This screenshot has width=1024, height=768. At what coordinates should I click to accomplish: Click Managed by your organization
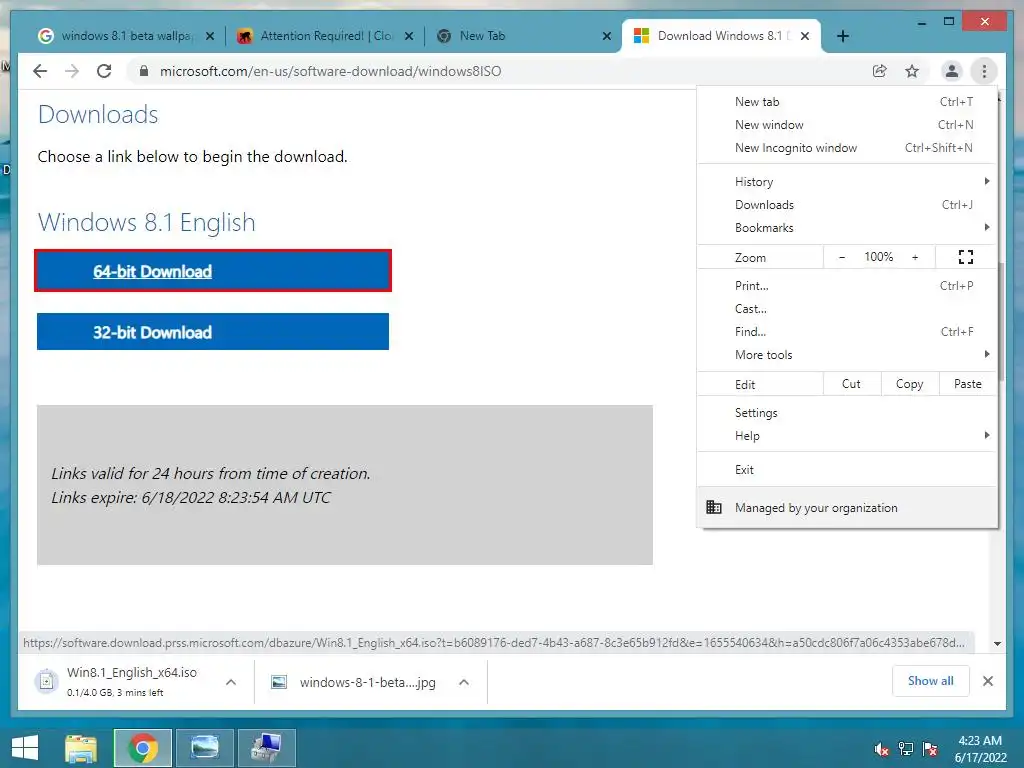pyautogui.click(x=847, y=507)
